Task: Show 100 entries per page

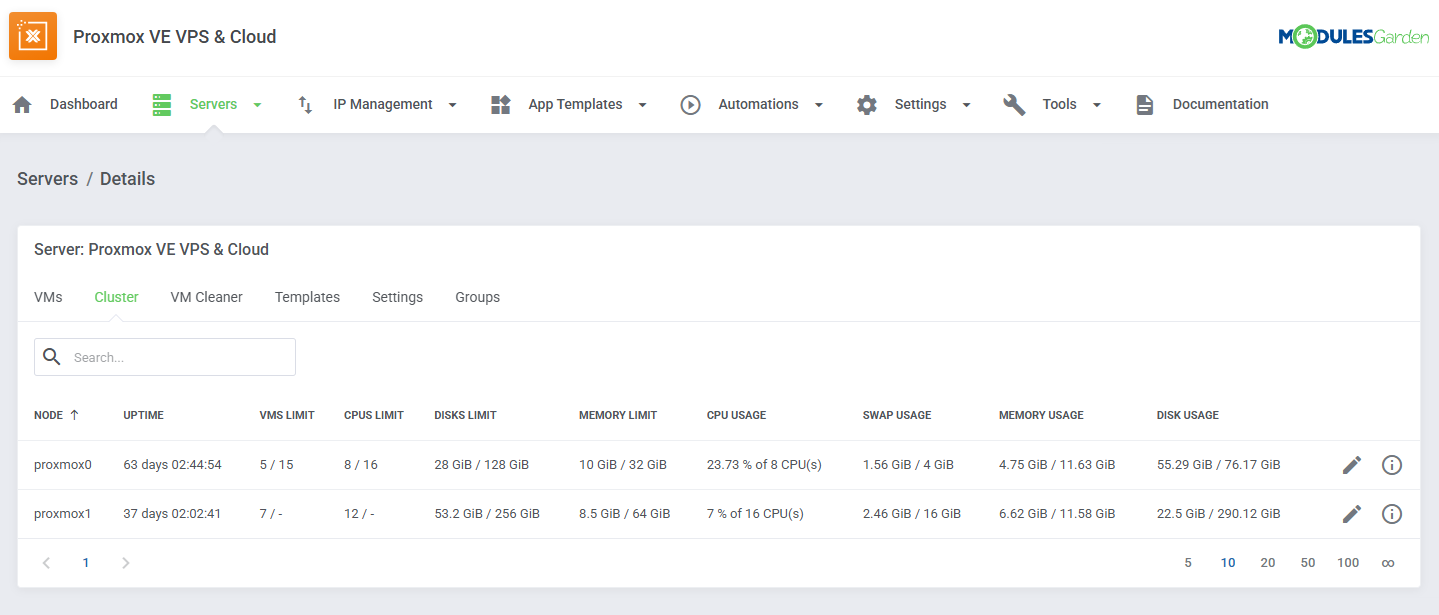Action: point(1348,563)
